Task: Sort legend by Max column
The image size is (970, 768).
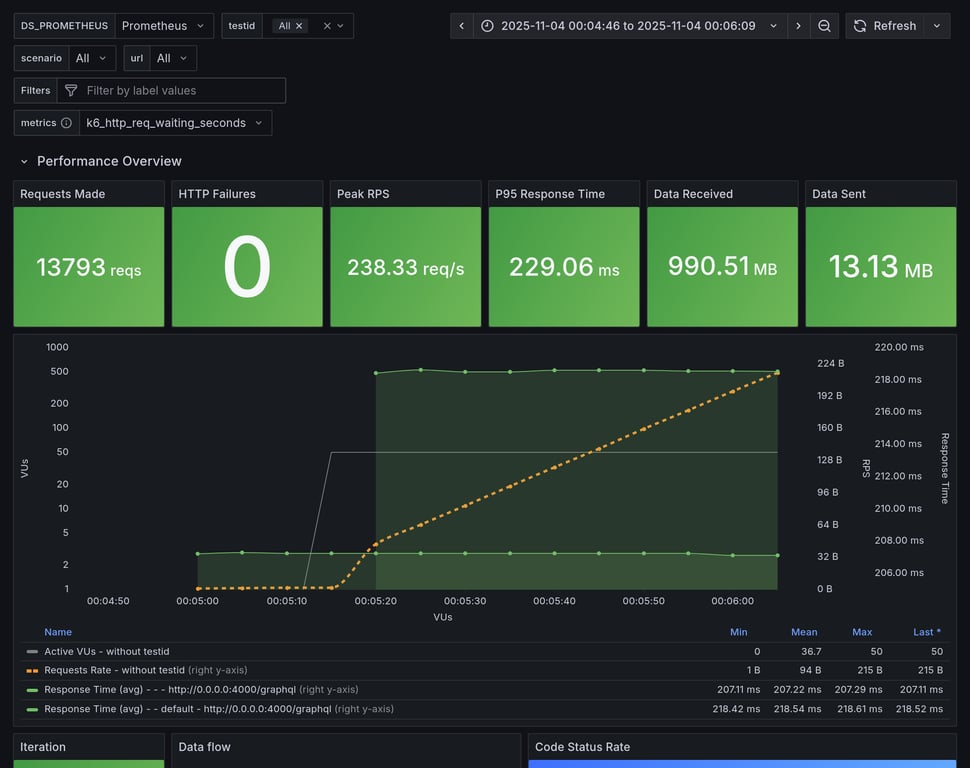Action: [862, 632]
